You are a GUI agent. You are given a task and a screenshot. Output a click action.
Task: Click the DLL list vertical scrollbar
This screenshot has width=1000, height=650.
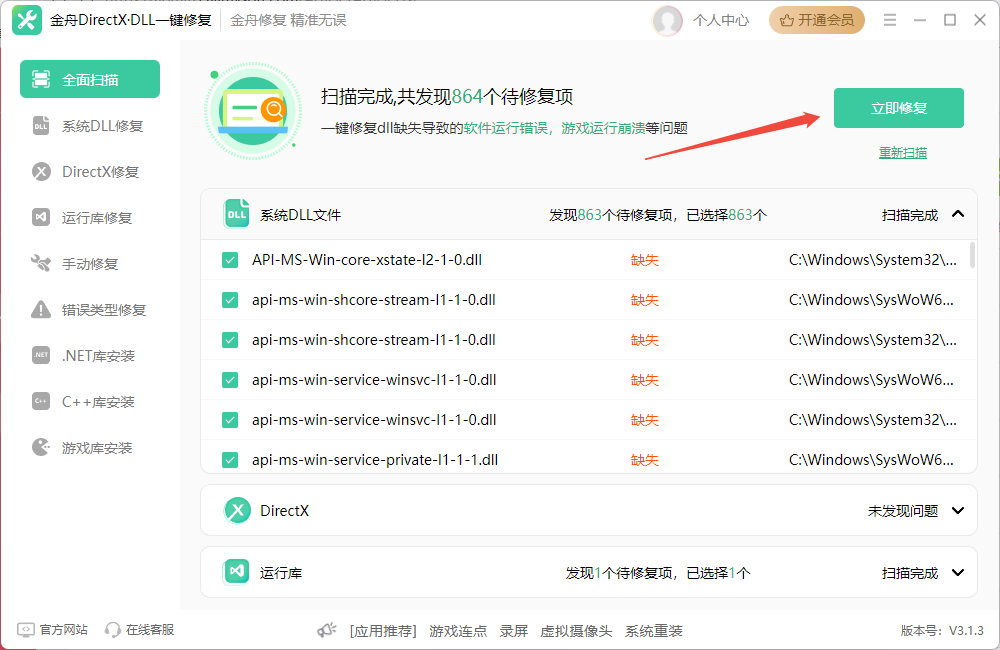click(972, 255)
